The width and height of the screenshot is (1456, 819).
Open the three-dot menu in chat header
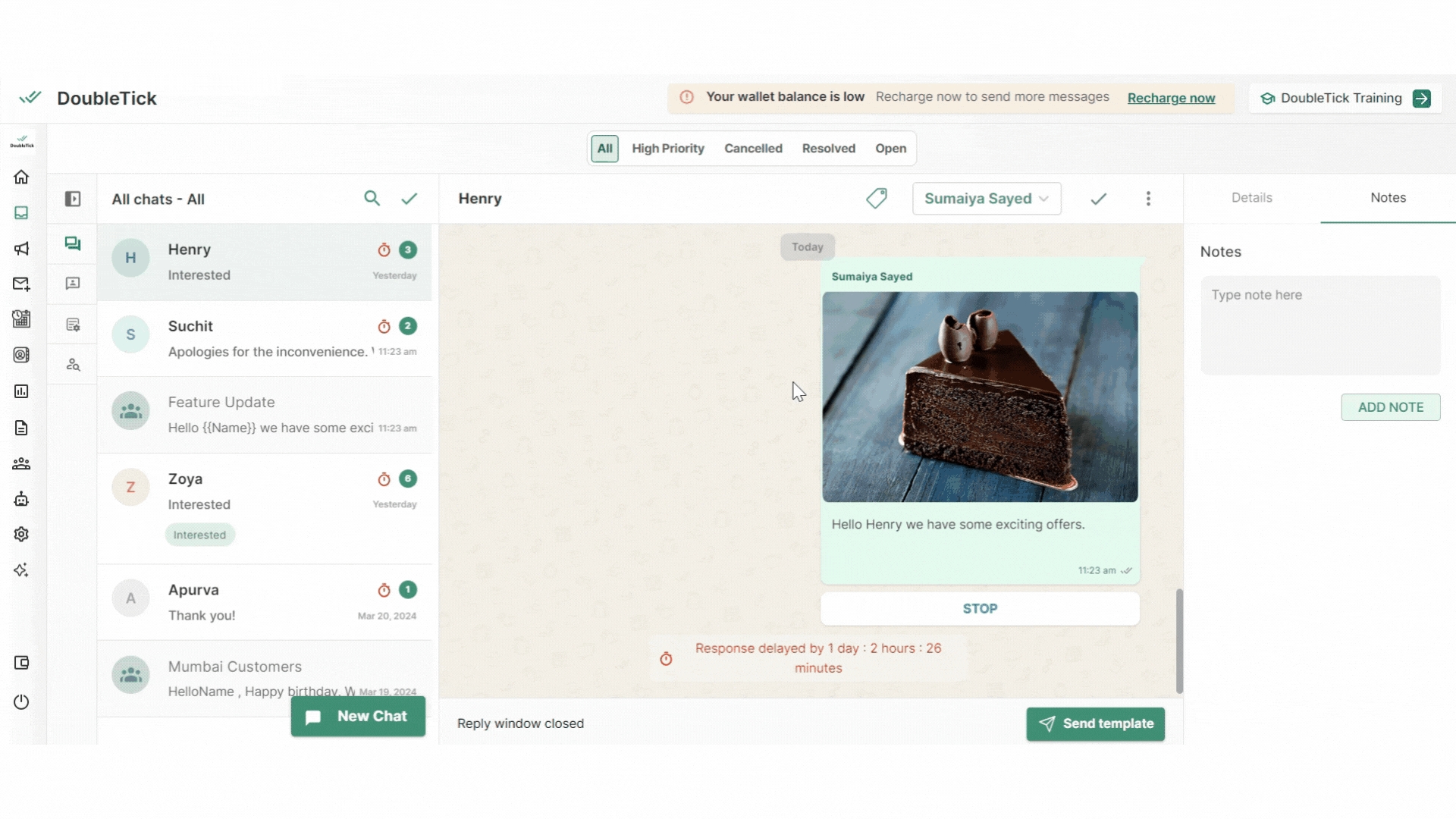coord(1148,199)
